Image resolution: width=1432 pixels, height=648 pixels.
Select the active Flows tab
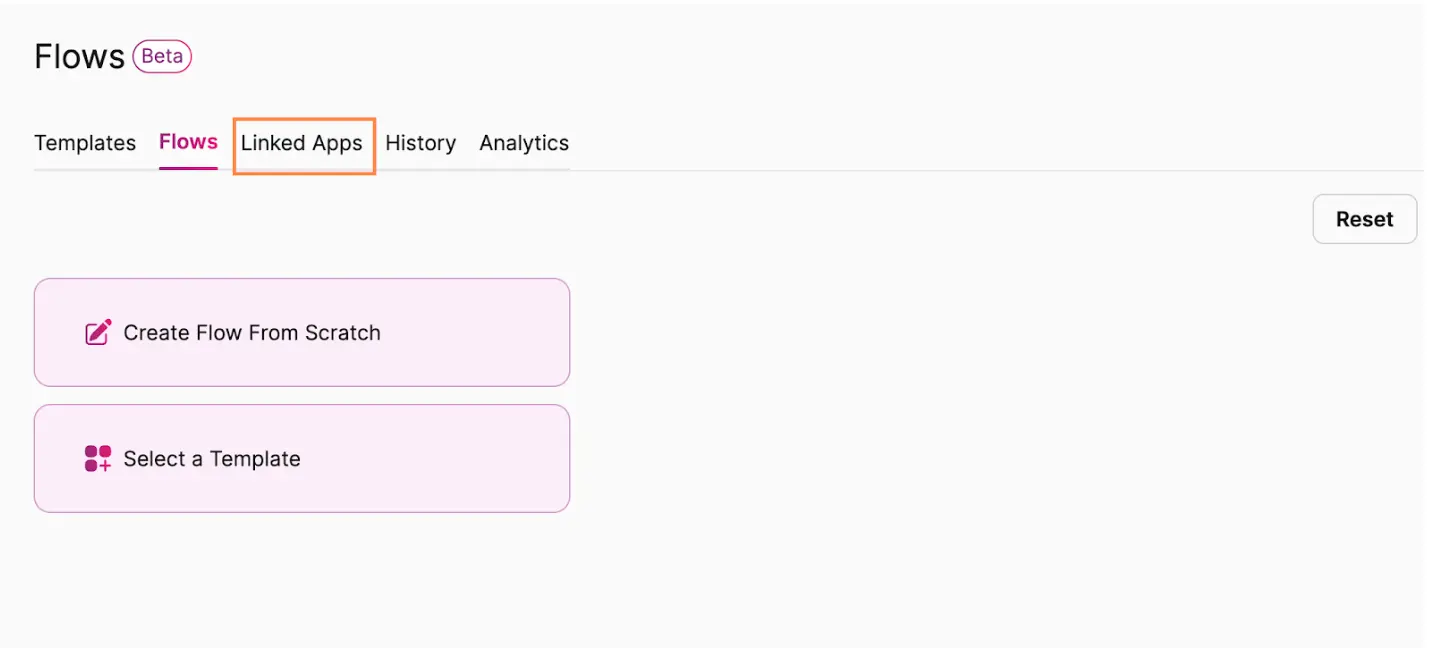pos(188,142)
